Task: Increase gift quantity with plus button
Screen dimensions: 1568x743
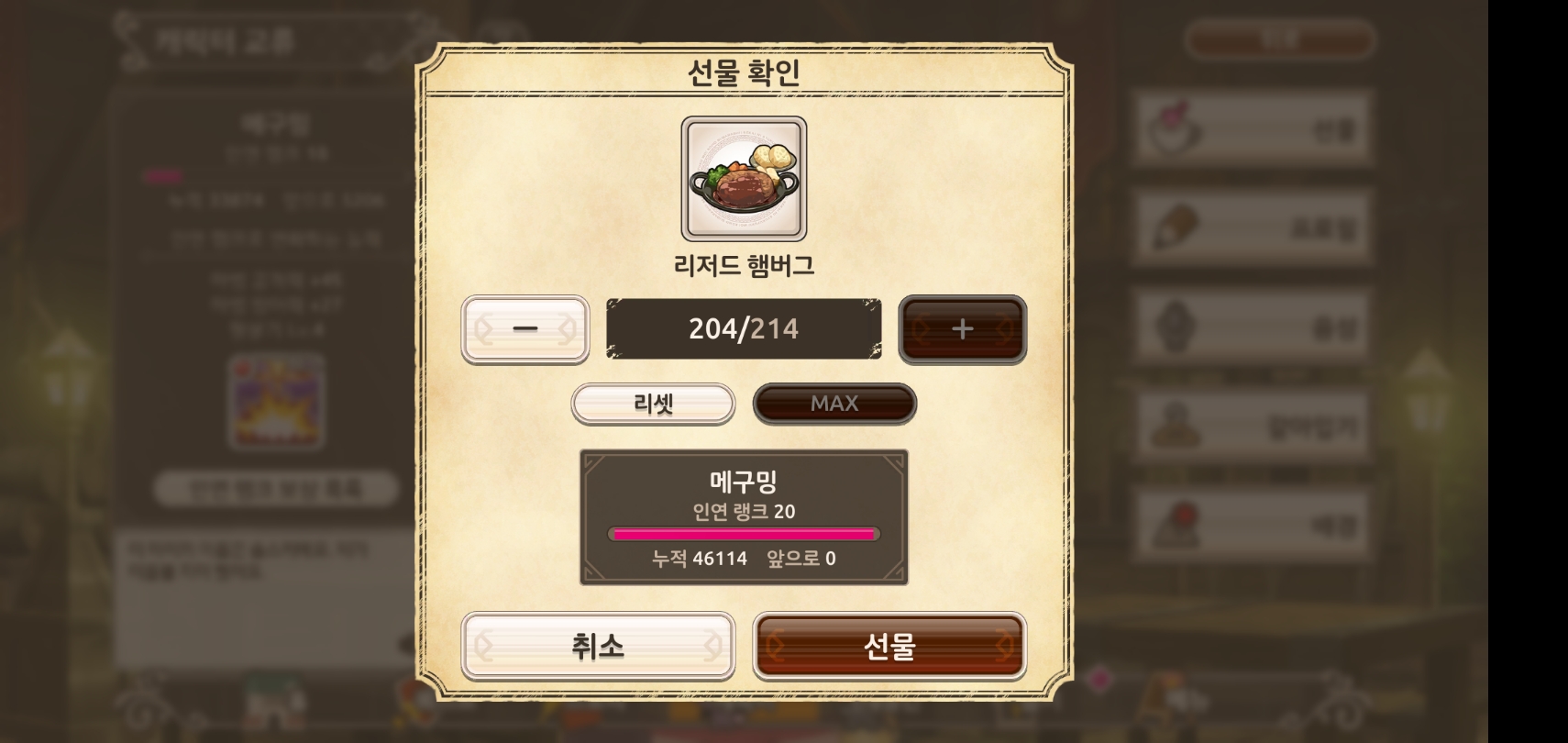Action: pos(962,328)
